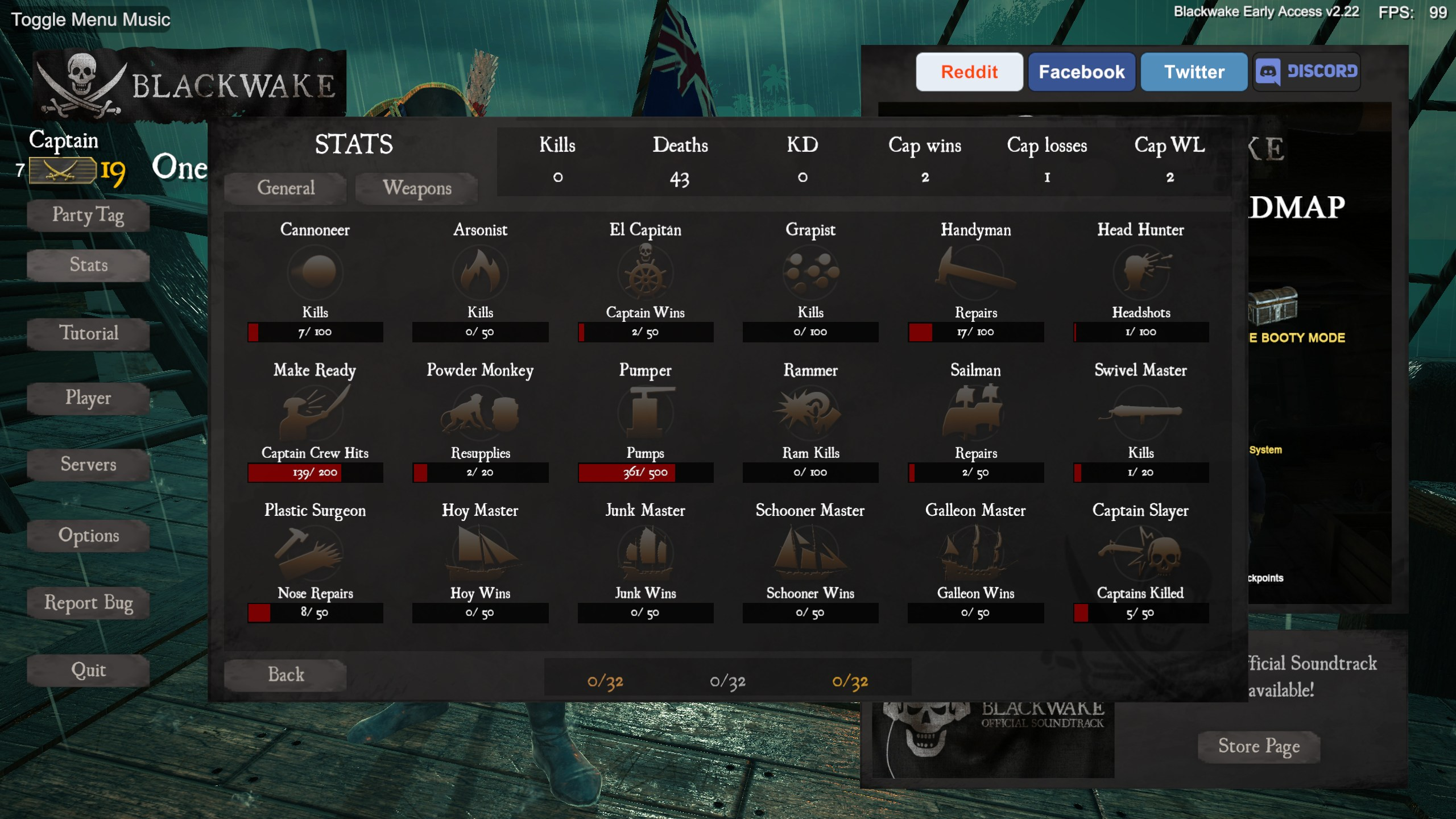Click the Blackwake Official Soundtrack thumbnail
Viewport: 1456px width, 819px height.
tap(992, 739)
